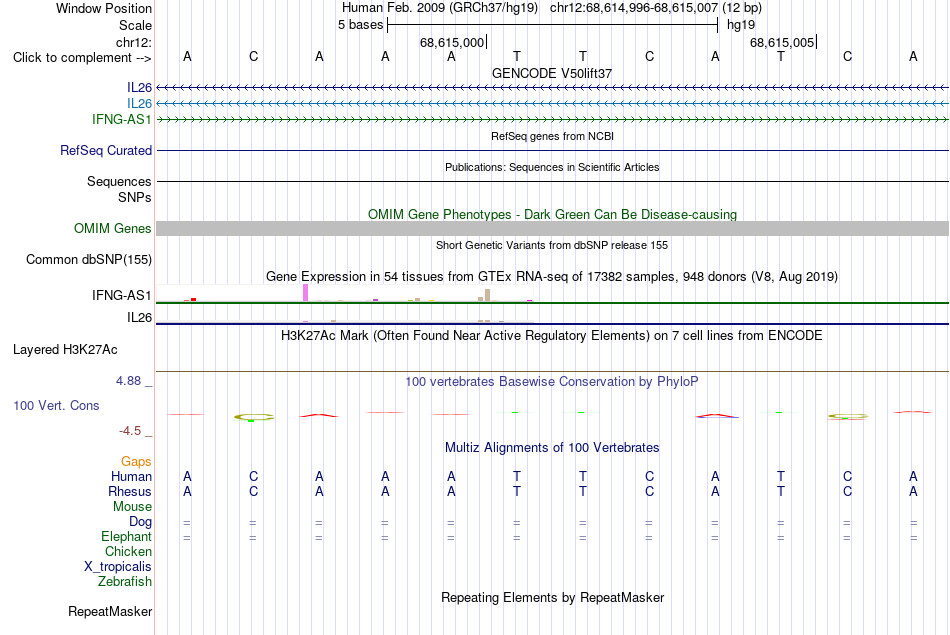Click the Dog species label

140,522
